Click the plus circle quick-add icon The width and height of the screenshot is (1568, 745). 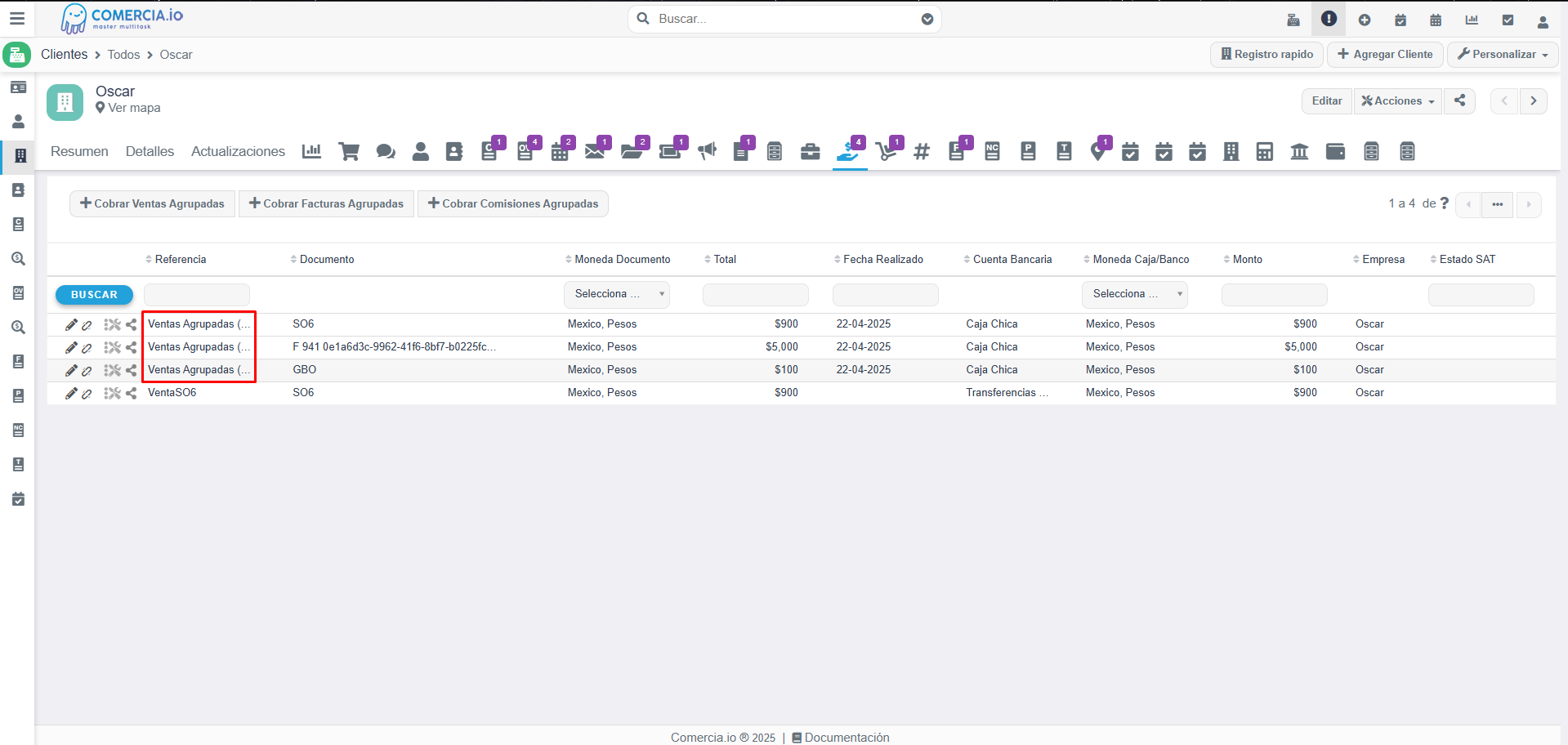(x=1365, y=20)
